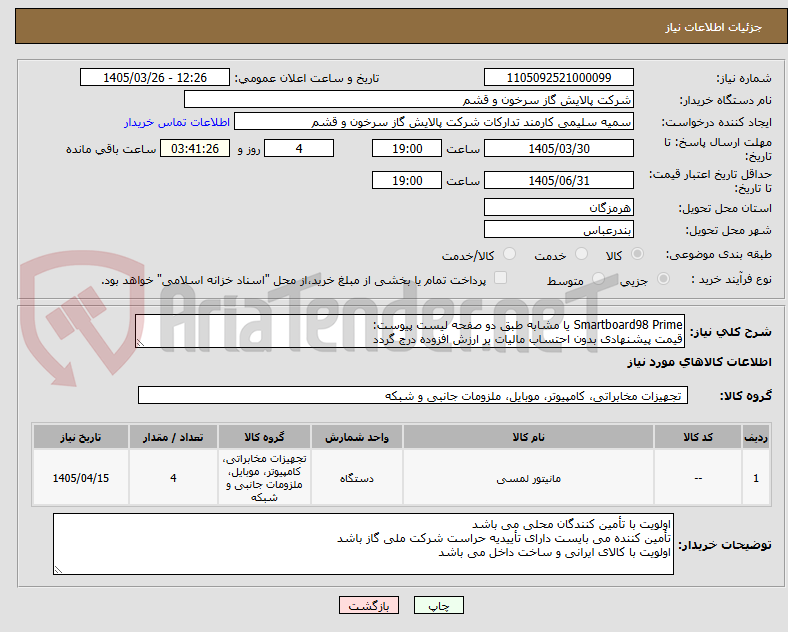The width and height of the screenshot is (788, 632).
Task: Click the response deadline date 1405/03/30
Action: click(559, 148)
